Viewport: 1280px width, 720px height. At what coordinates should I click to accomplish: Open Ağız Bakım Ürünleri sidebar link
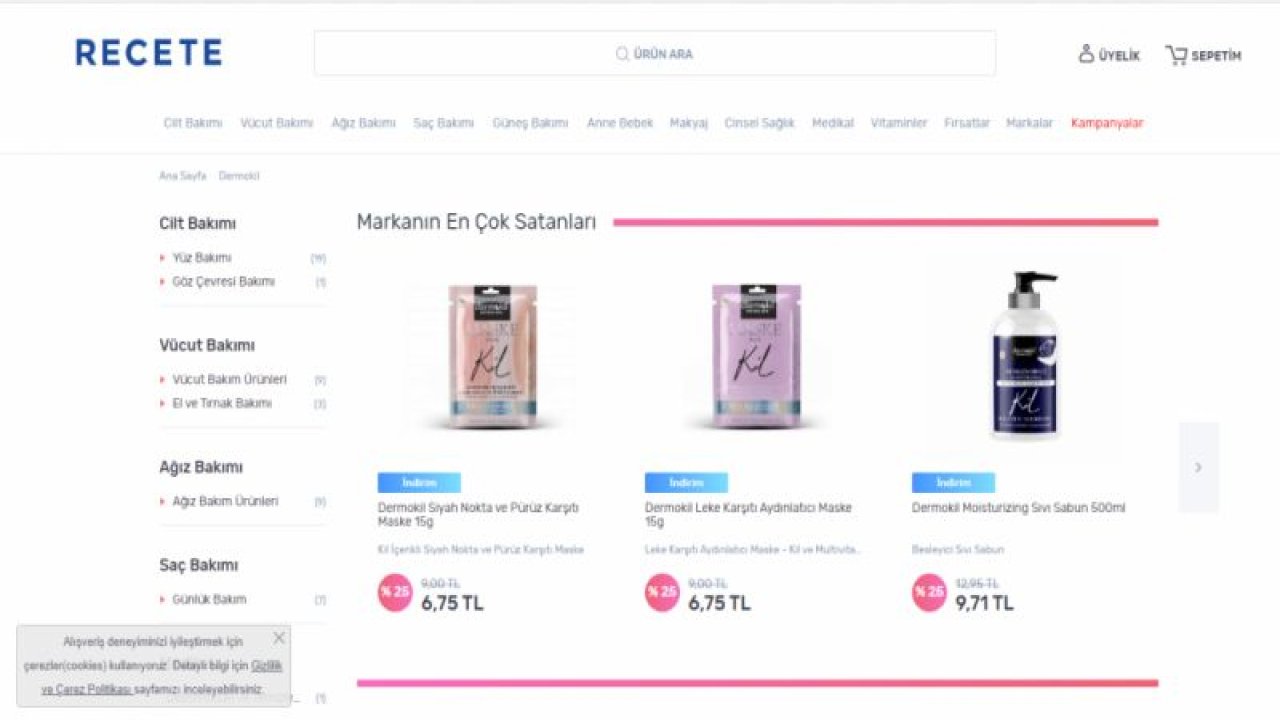pos(225,502)
